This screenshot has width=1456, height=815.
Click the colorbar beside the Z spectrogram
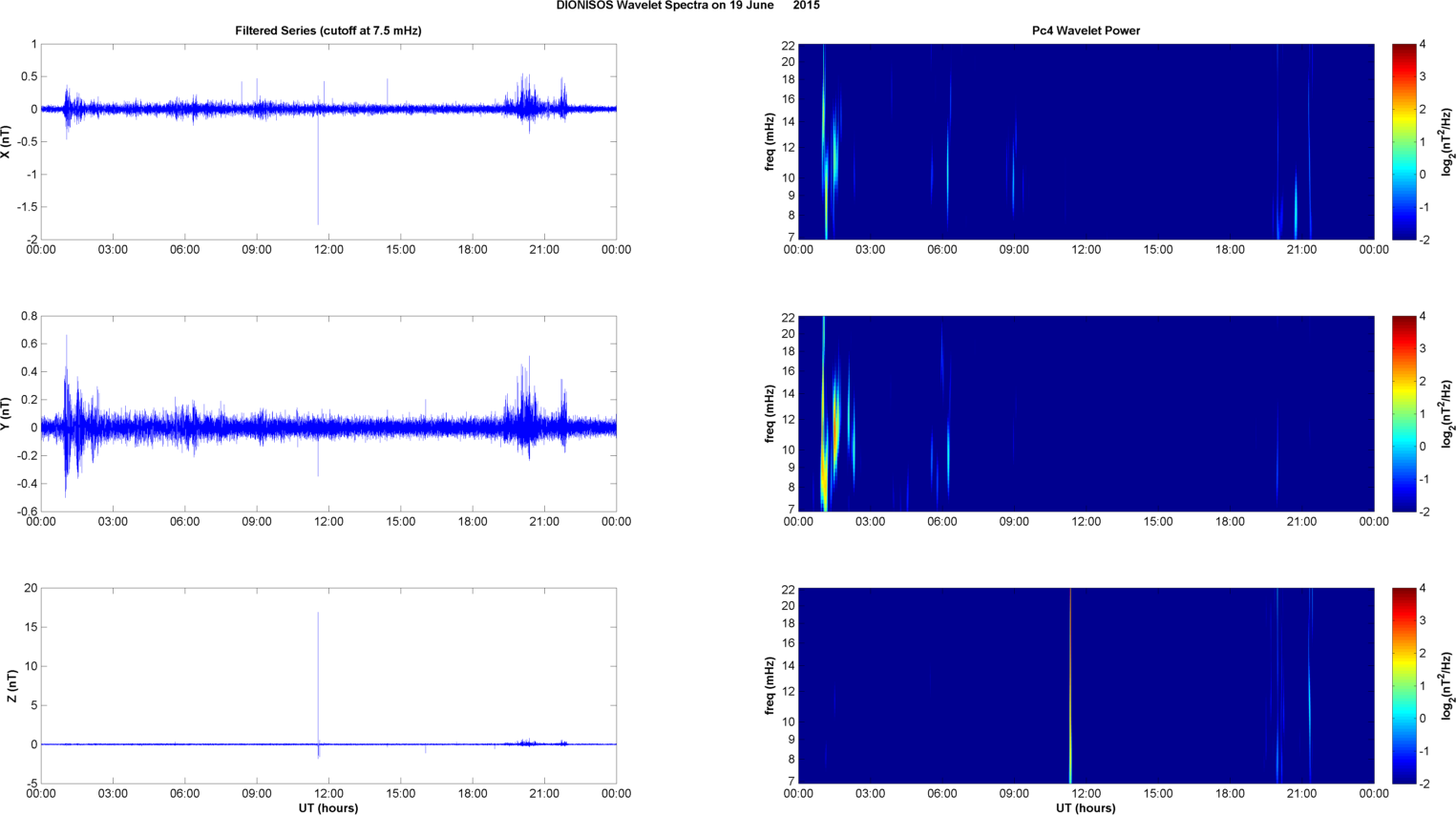1404,685
